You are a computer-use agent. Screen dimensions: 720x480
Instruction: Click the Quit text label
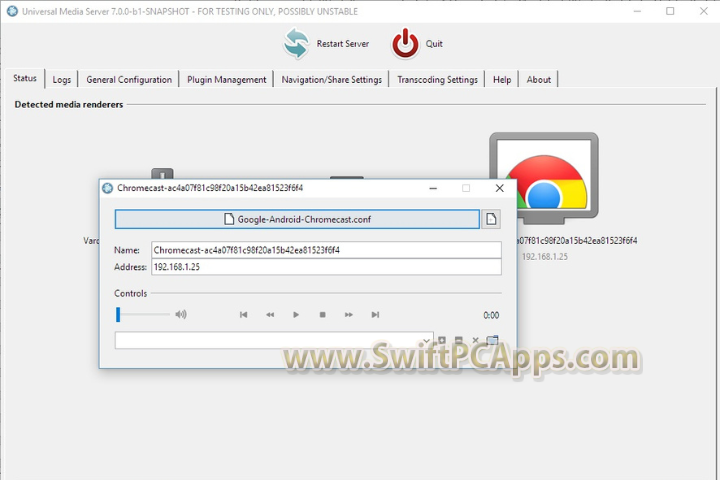(434, 44)
